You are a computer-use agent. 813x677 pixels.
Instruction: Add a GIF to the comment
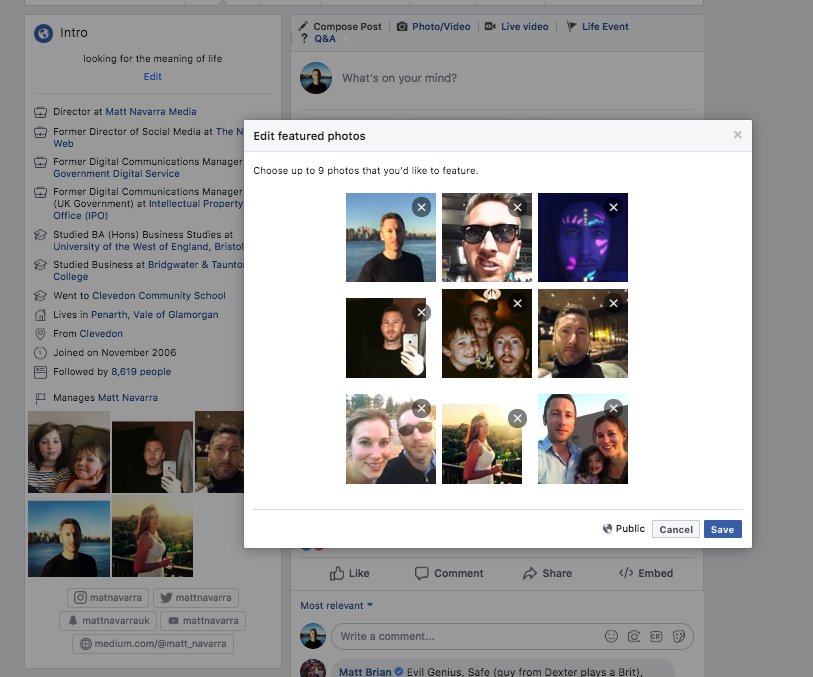(x=656, y=636)
